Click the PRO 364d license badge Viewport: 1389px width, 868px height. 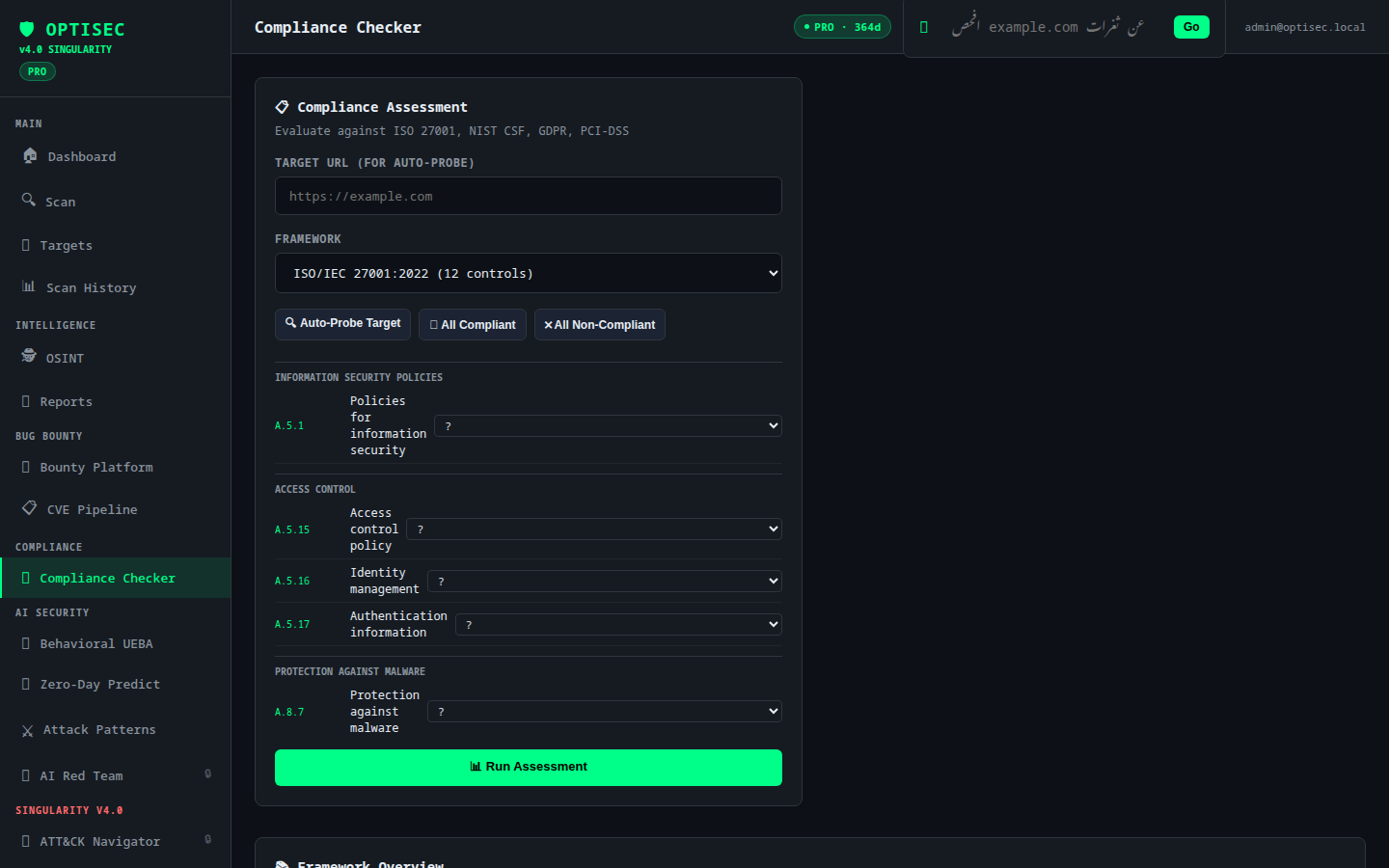pyautogui.click(x=842, y=27)
